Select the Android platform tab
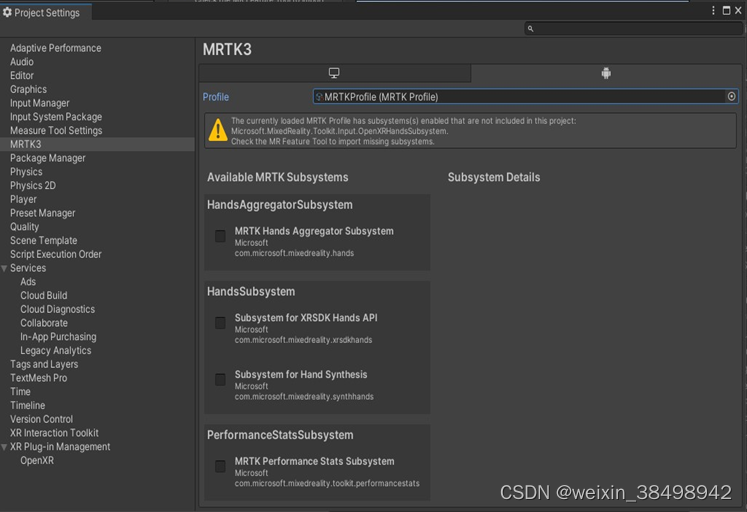 click(606, 73)
